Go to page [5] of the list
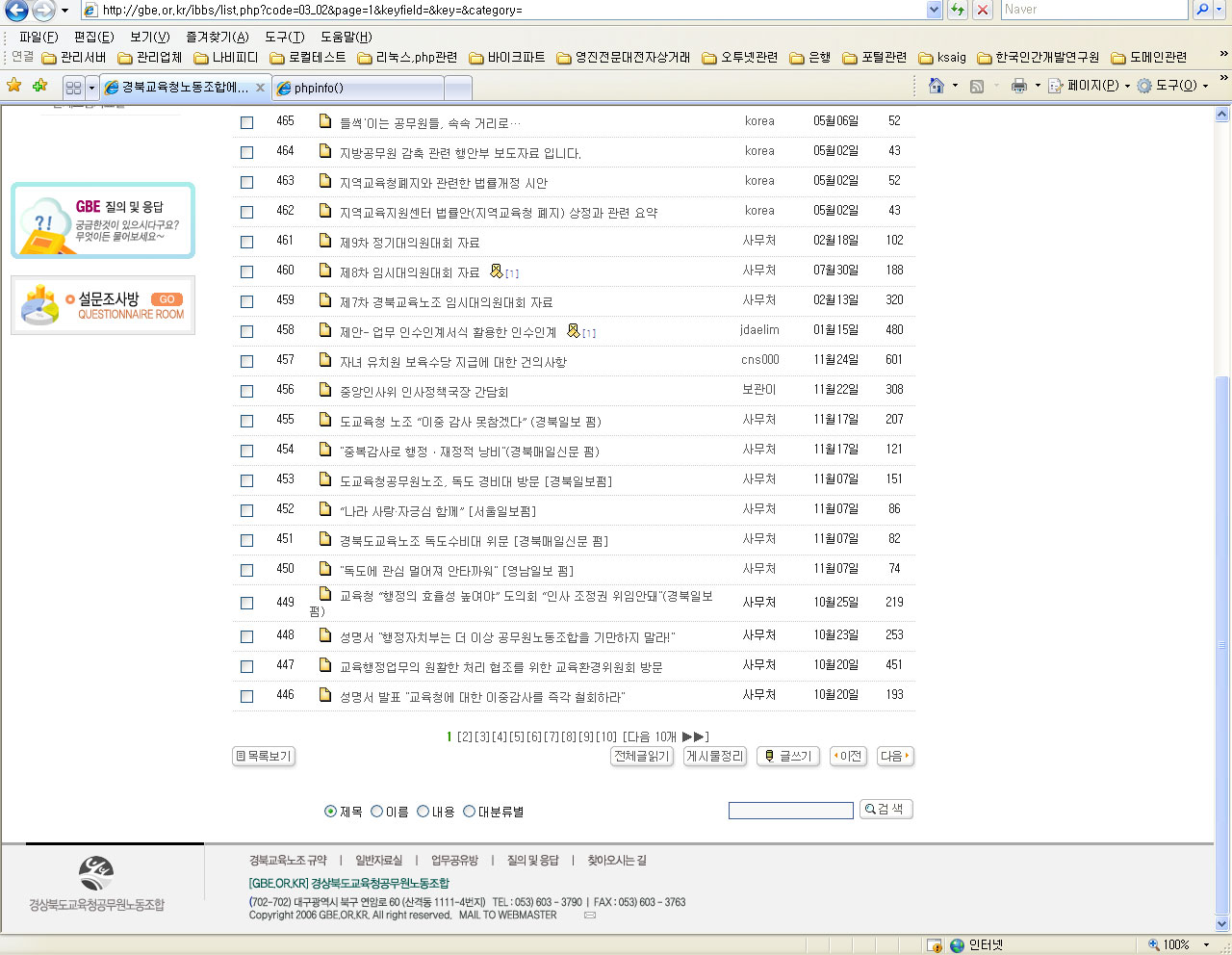Image resolution: width=1232 pixels, height=955 pixels. [x=517, y=736]
